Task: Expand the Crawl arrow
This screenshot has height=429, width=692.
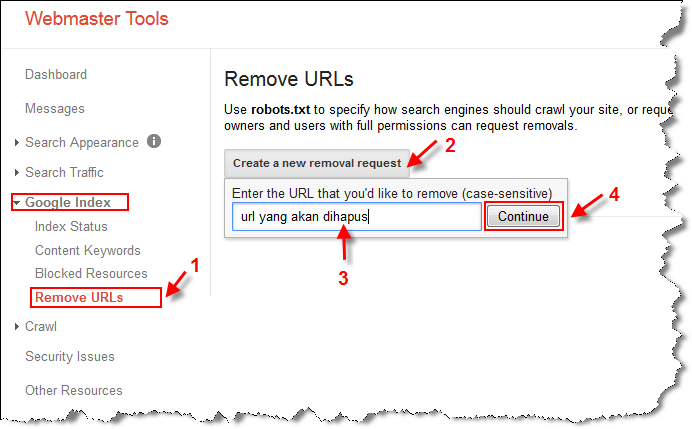Action: pos(17,327)
